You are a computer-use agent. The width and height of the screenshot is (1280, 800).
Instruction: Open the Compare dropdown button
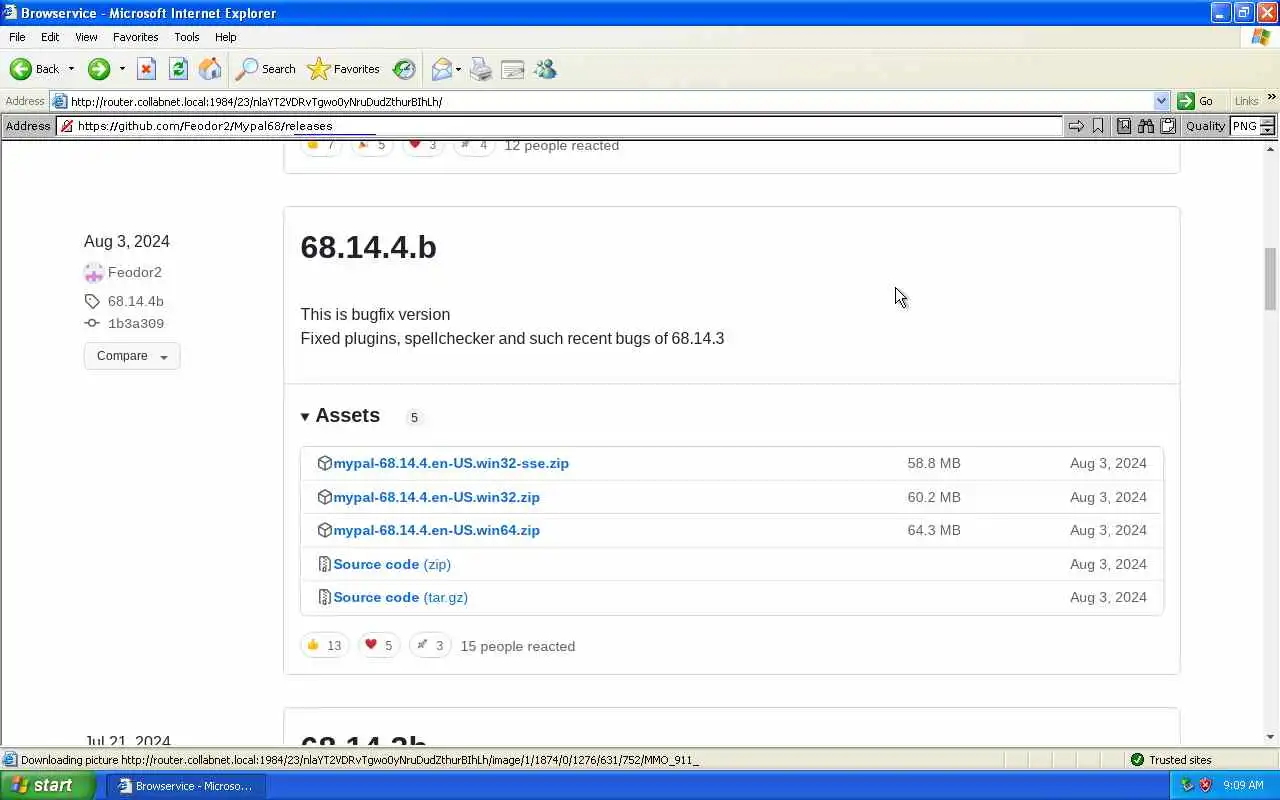coord(132,356)
